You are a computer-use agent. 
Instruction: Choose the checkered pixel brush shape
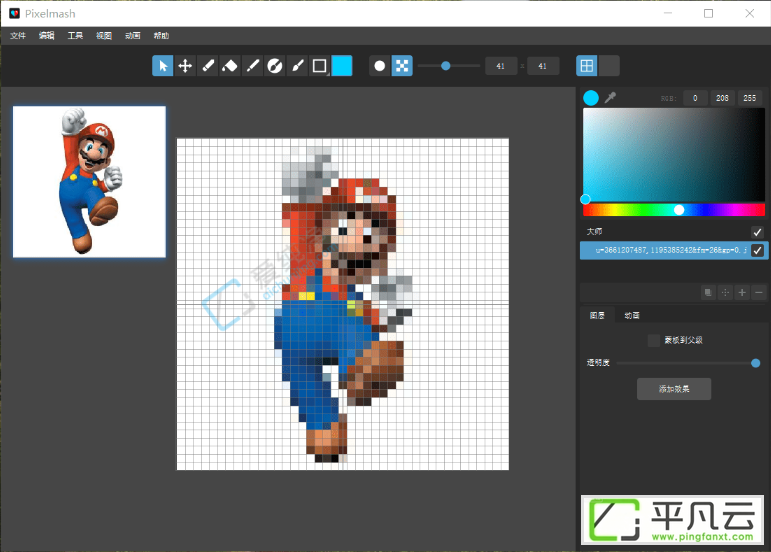[x=402, y=66]
